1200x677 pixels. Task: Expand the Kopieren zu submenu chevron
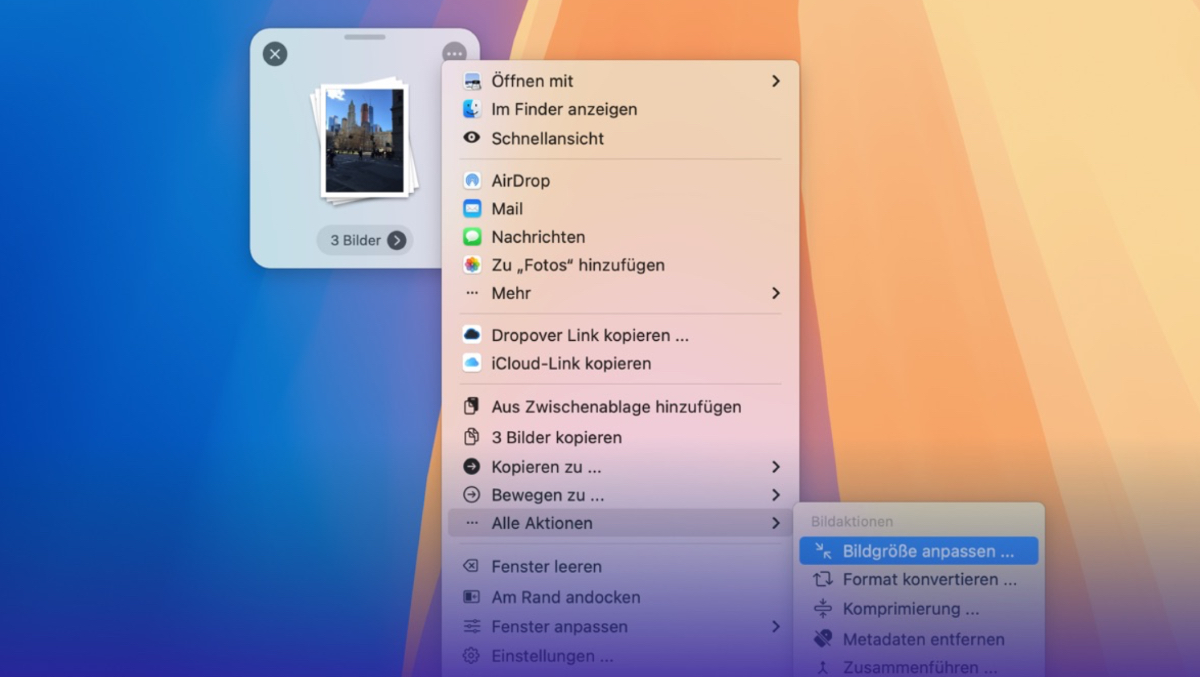775,467
